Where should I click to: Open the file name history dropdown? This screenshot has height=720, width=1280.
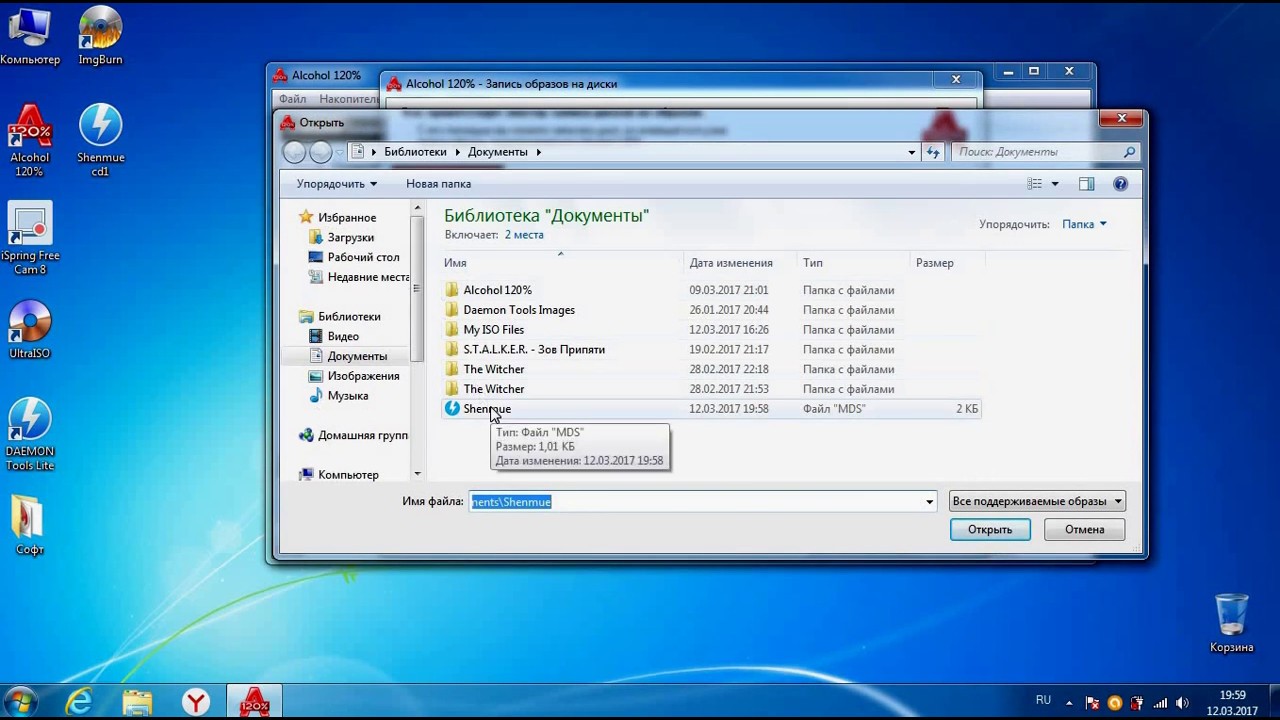tap(929, 502)
